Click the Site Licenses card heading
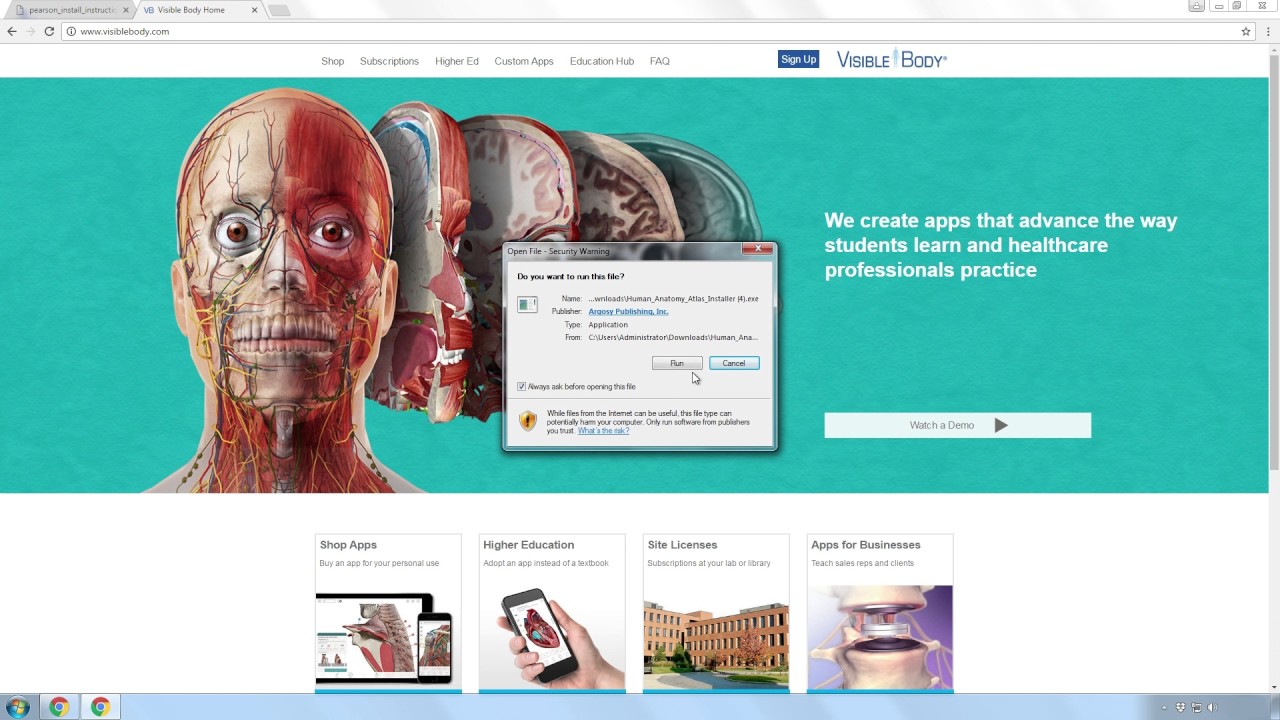 point(682,545)
